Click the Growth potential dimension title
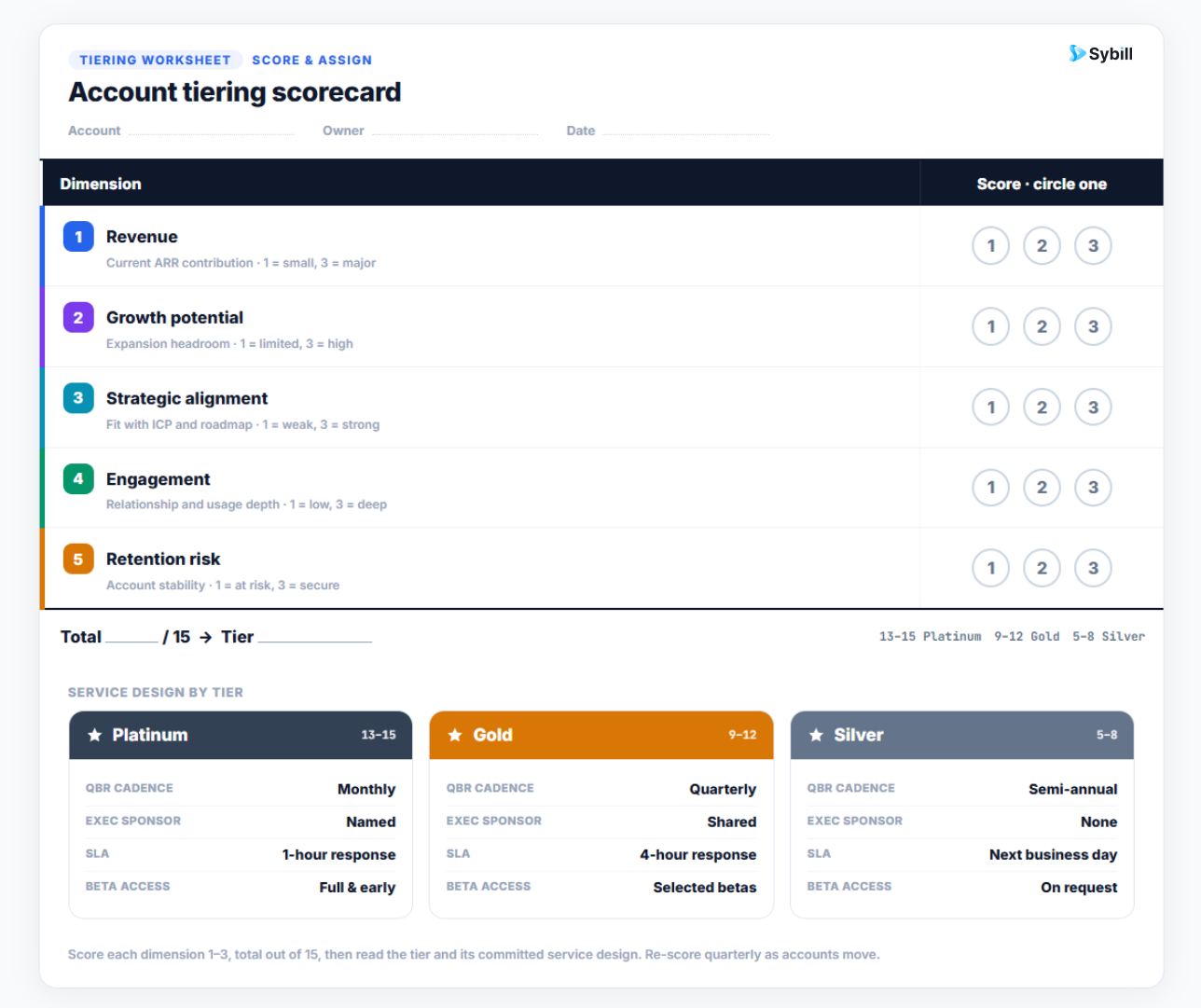This screenshot has height=1008, width=1201. [174, 318]
